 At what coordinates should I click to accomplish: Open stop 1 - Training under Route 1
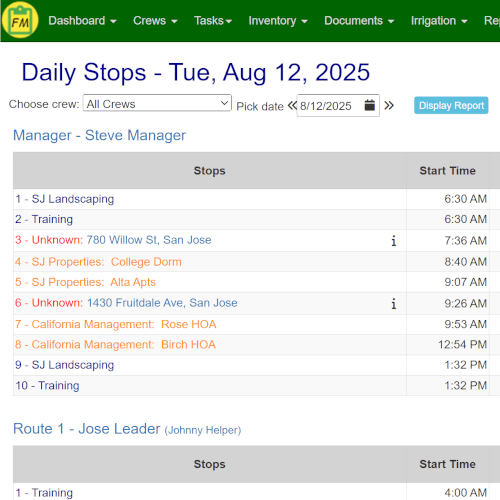click(x=44, y=493)
